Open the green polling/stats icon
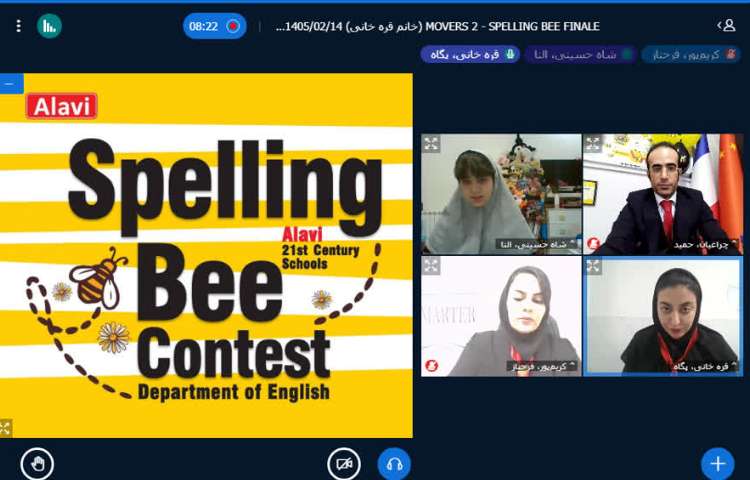This screenshot has width=750, height=480. pos(49,26)
